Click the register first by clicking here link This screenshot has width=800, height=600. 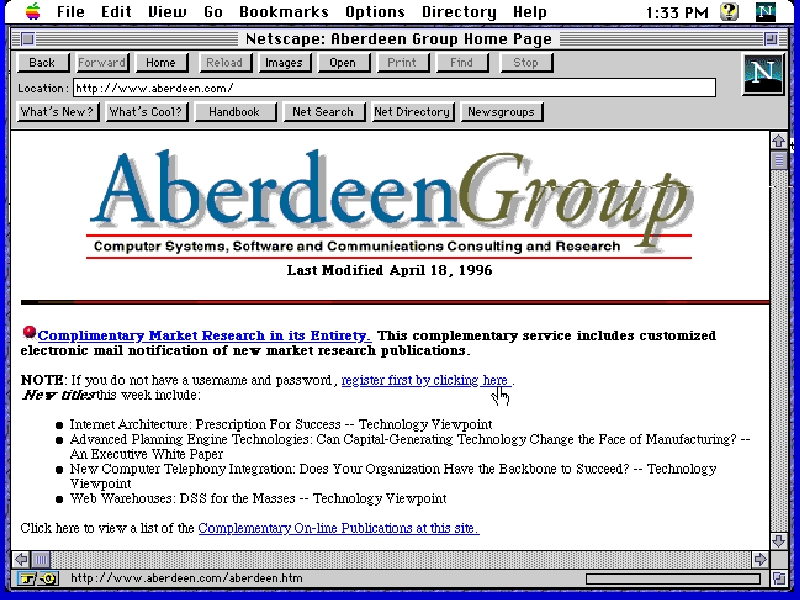tap(427, 380)
